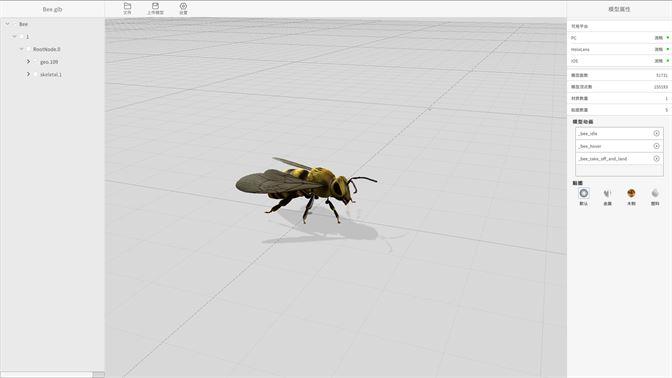Play the _bee_idle animation
This screenshot has width=672, height=378.
(656, 133)
